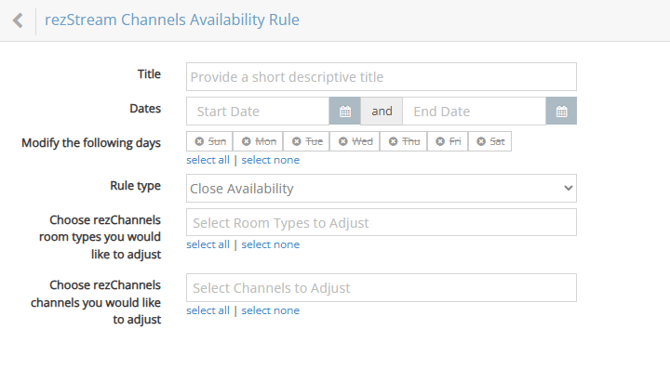The image size is (670, 382).
Task: Open the Select Channels to Adjust field
Action: [381, 288]
